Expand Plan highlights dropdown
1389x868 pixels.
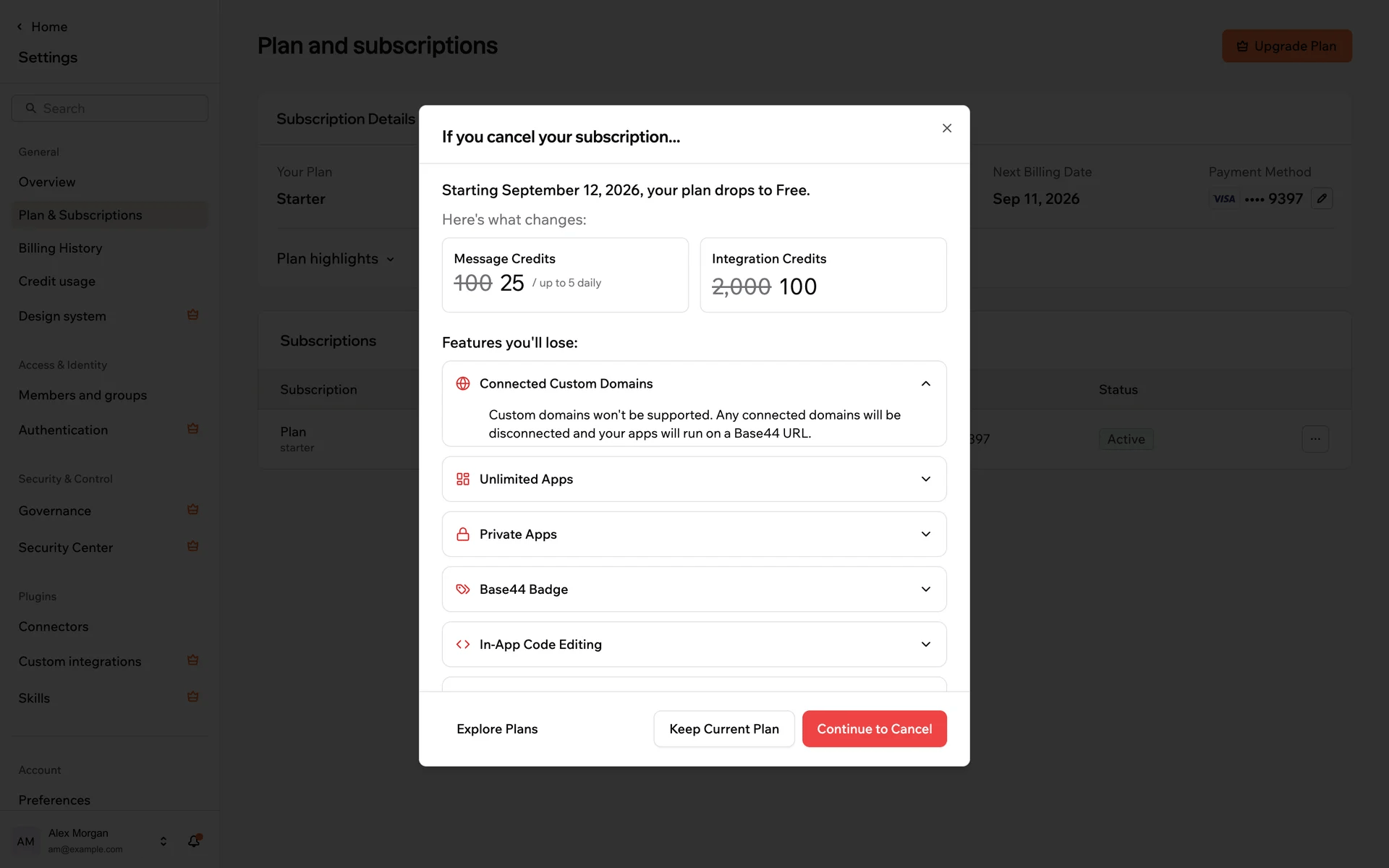(x=336, y=259)
